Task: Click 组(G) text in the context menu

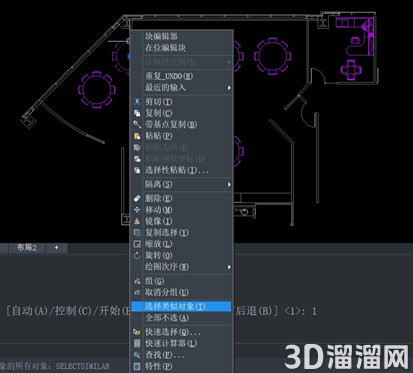Action: (155, 281)
